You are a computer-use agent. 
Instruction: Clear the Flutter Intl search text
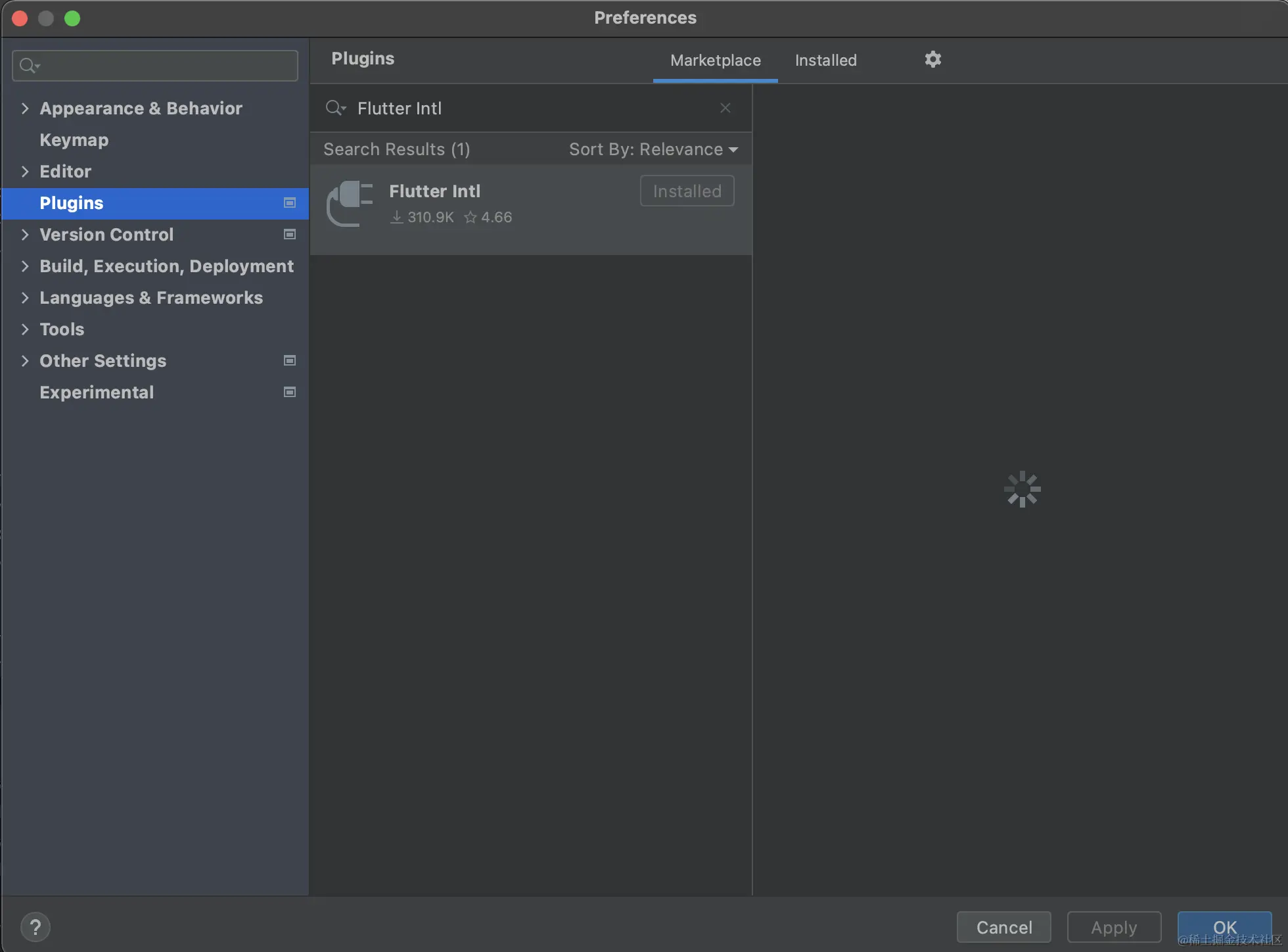tap(725, 108)
